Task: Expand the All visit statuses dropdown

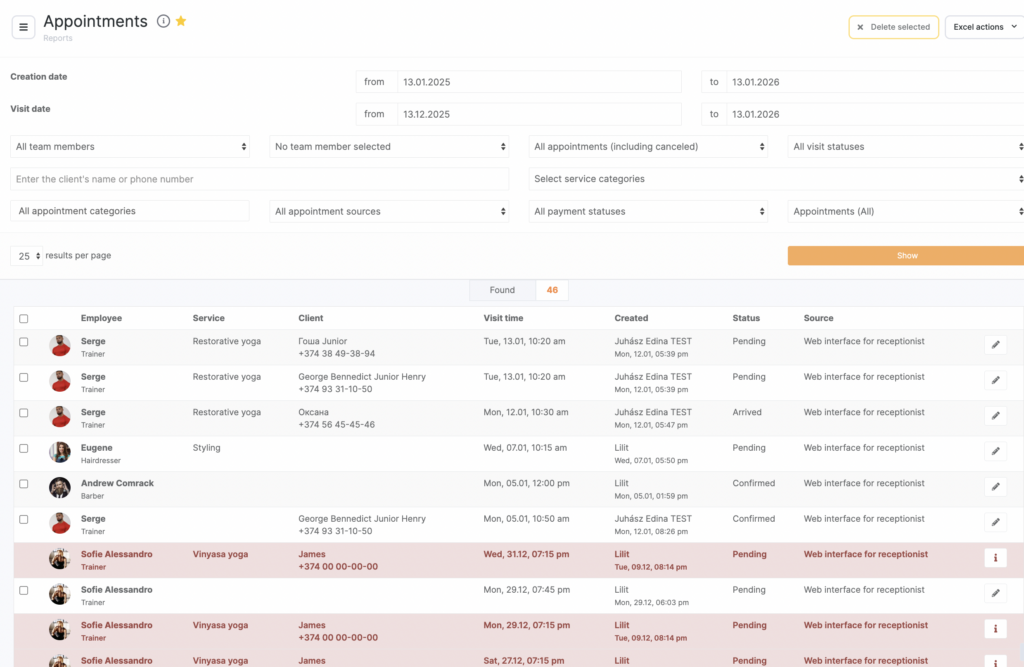Action: pos(906,147)
